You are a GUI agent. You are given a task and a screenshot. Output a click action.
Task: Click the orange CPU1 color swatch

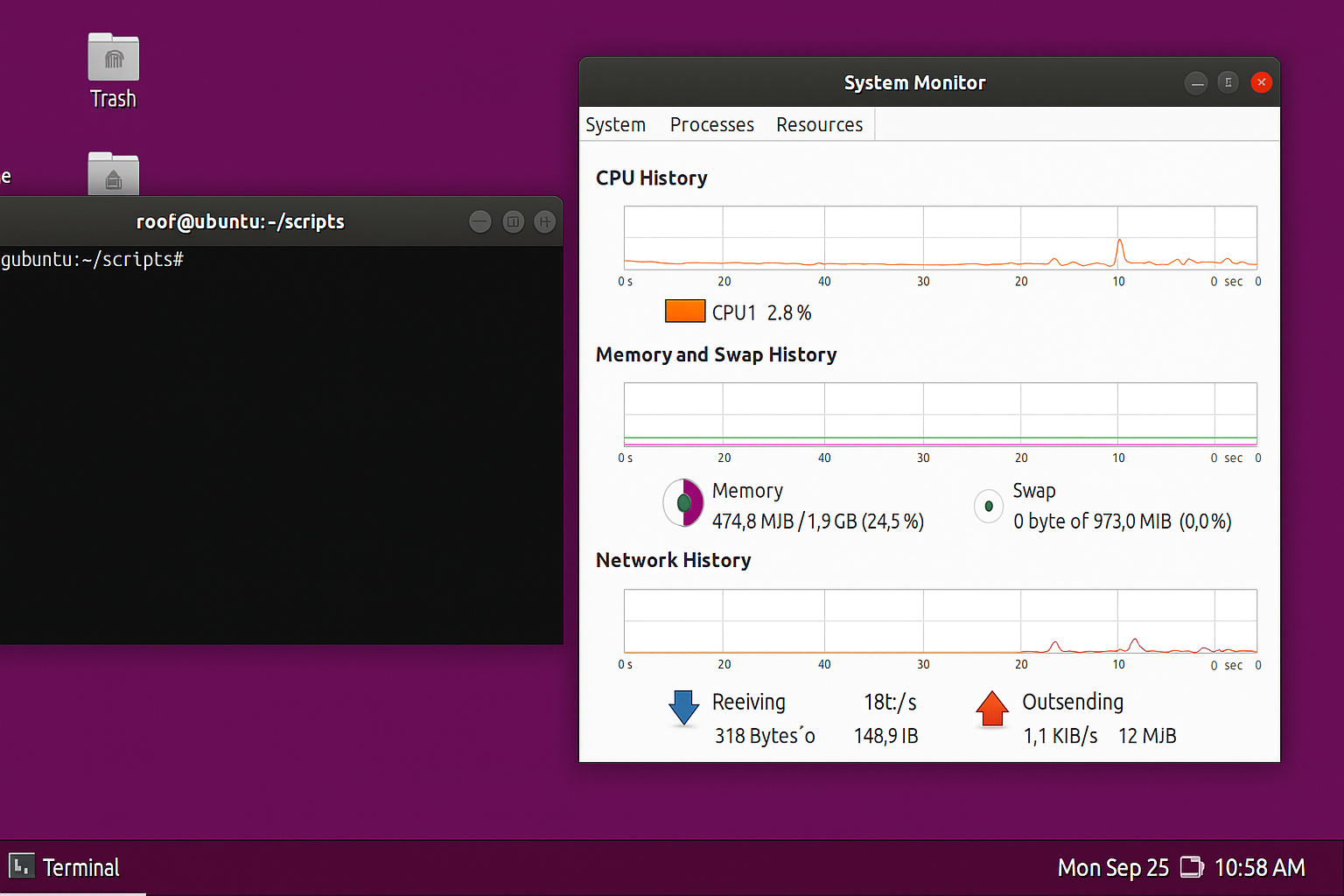pyautogui.click(x=685, y=311)
